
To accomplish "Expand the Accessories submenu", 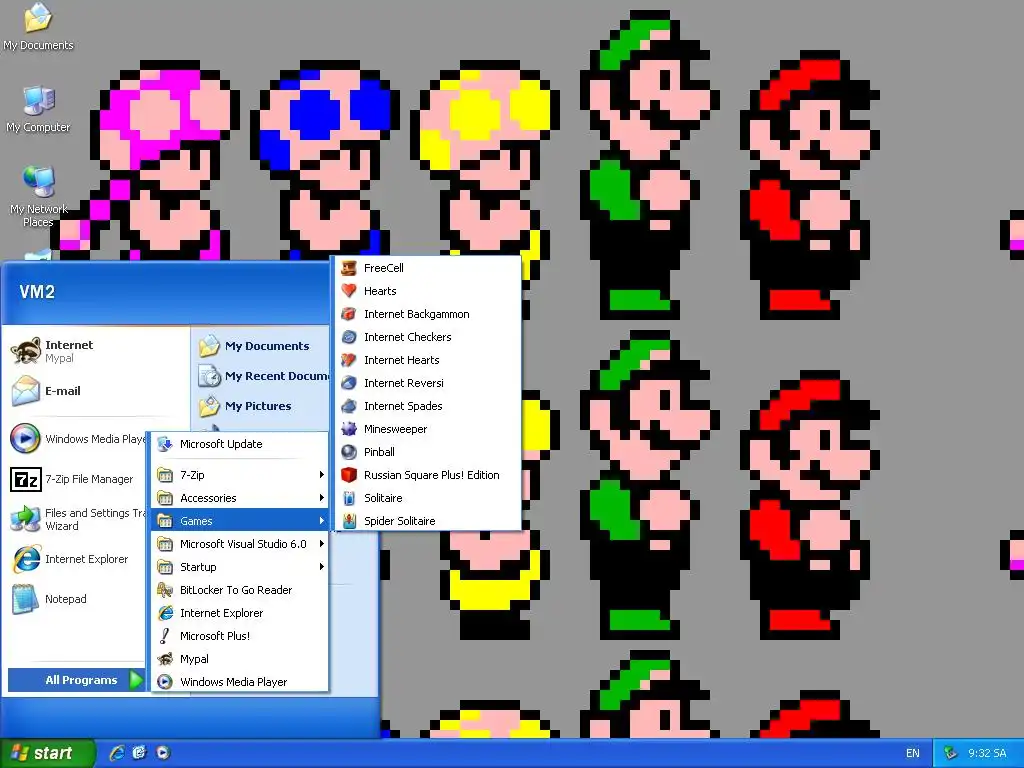I will [240, 498].
